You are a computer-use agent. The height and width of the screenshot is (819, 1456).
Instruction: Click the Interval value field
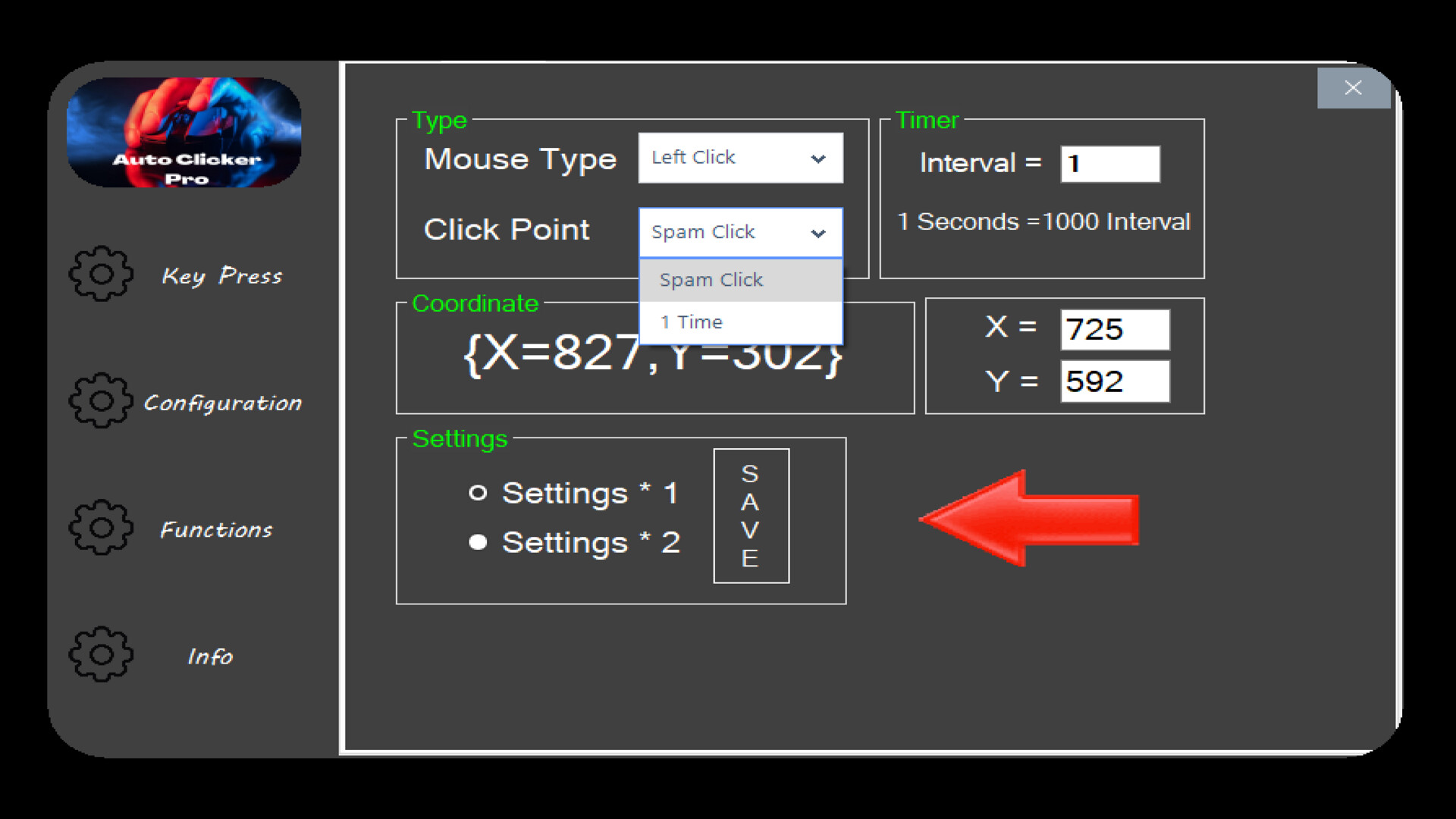(x=1109, y=163)
